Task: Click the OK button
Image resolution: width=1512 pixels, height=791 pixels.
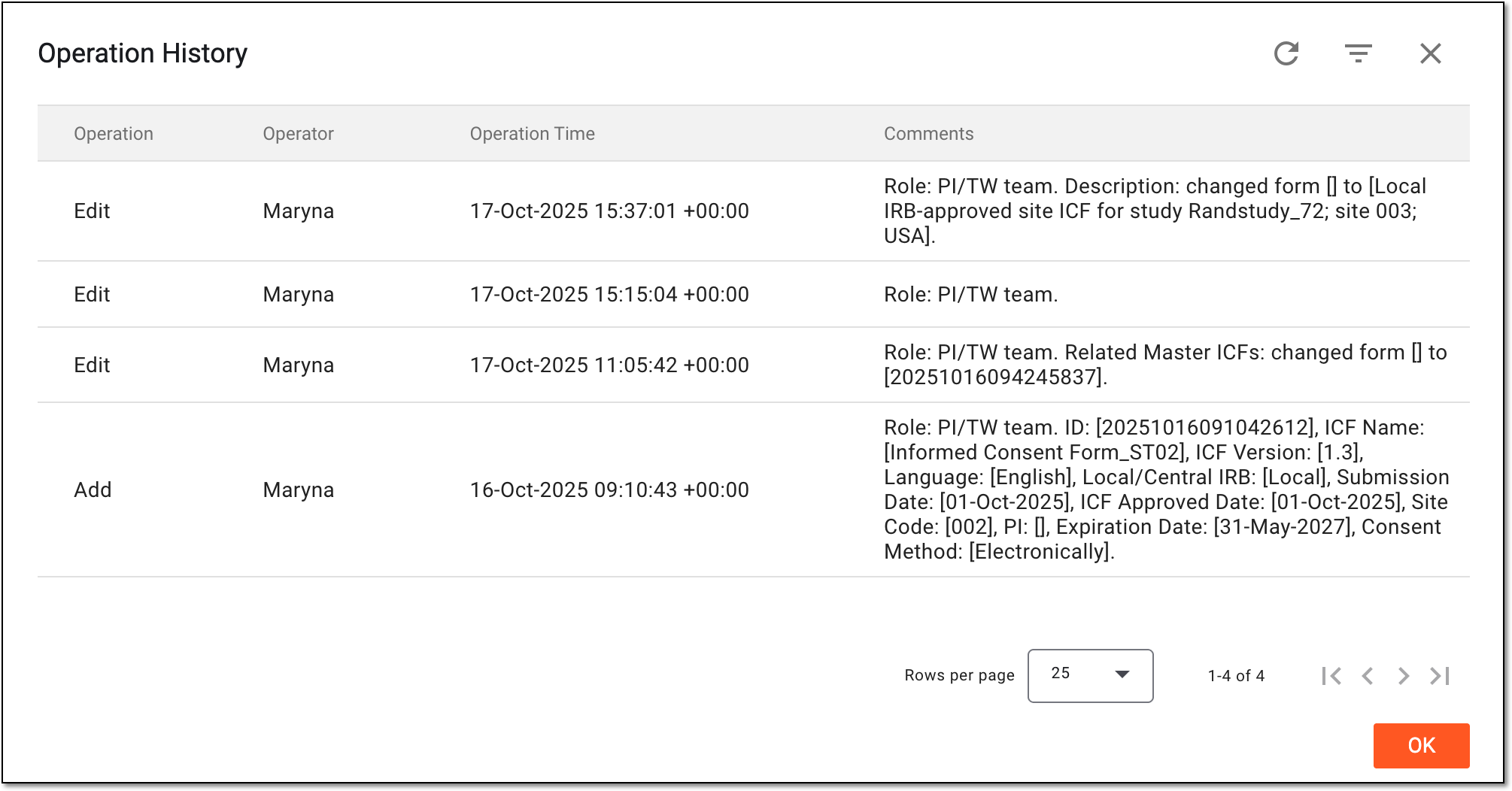Action: click(1422, 745)
